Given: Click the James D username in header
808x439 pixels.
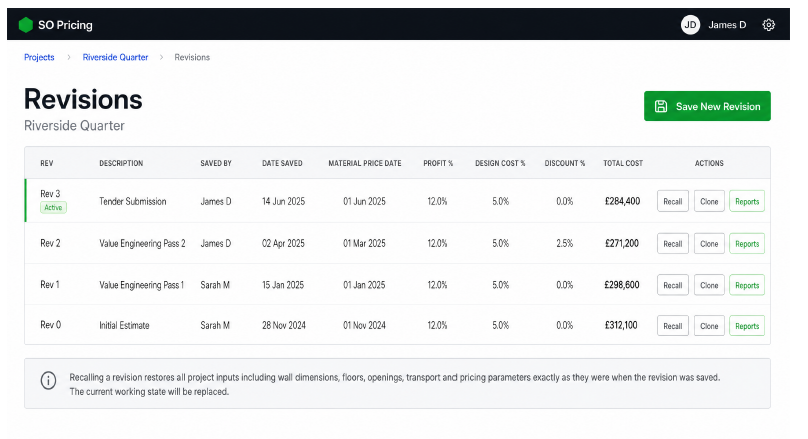Looking at the screenshot, I should point(727,25).
